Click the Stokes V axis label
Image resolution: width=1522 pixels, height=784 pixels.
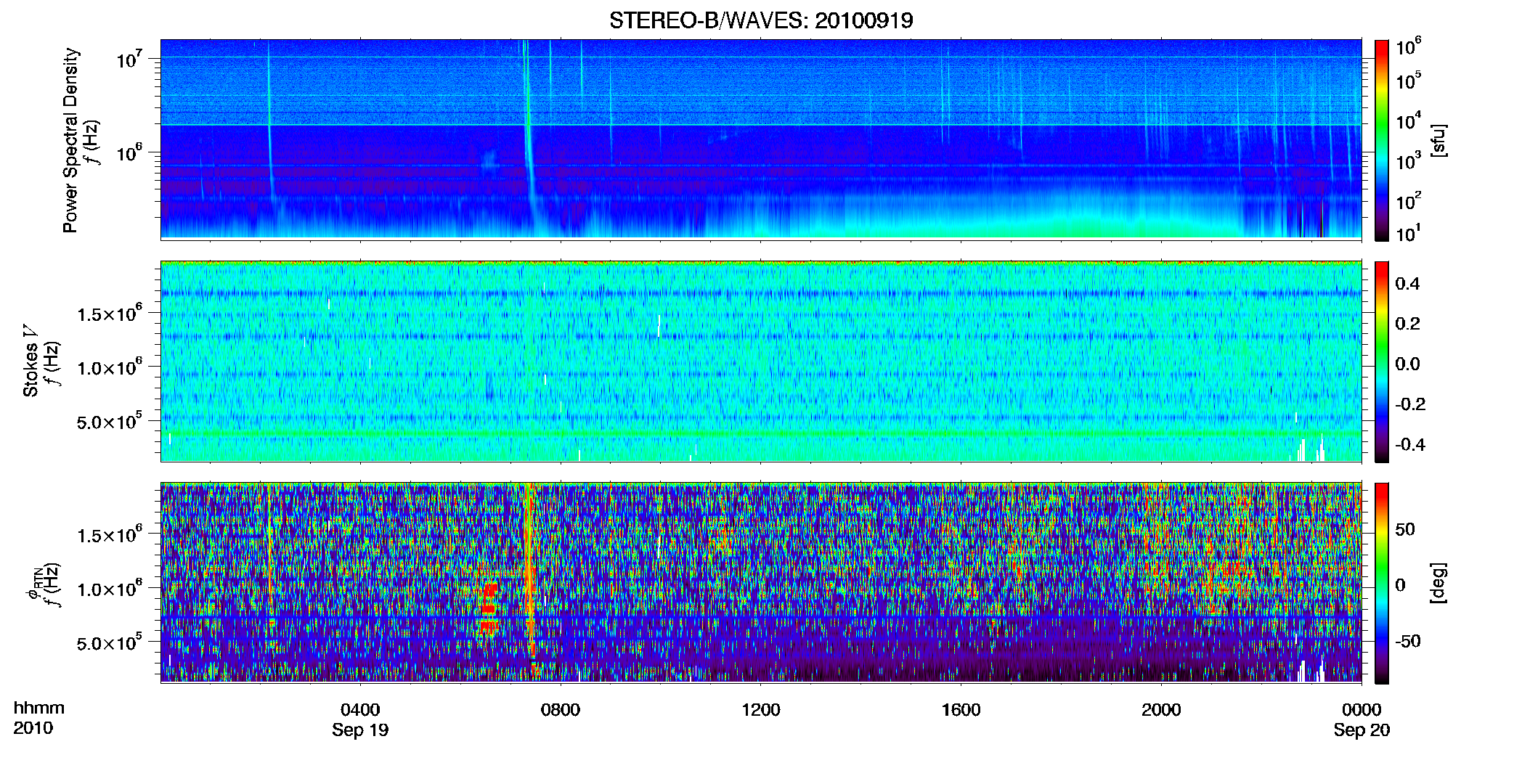point(30,361)
